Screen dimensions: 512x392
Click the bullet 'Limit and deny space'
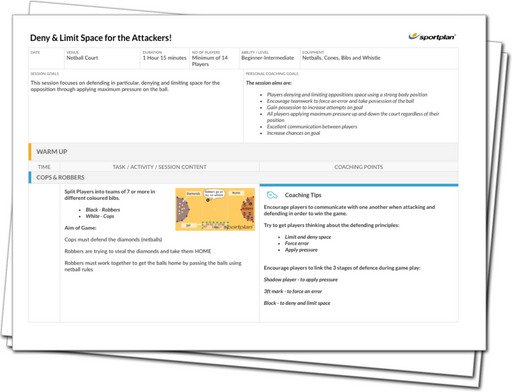click(x=308, y=237)
